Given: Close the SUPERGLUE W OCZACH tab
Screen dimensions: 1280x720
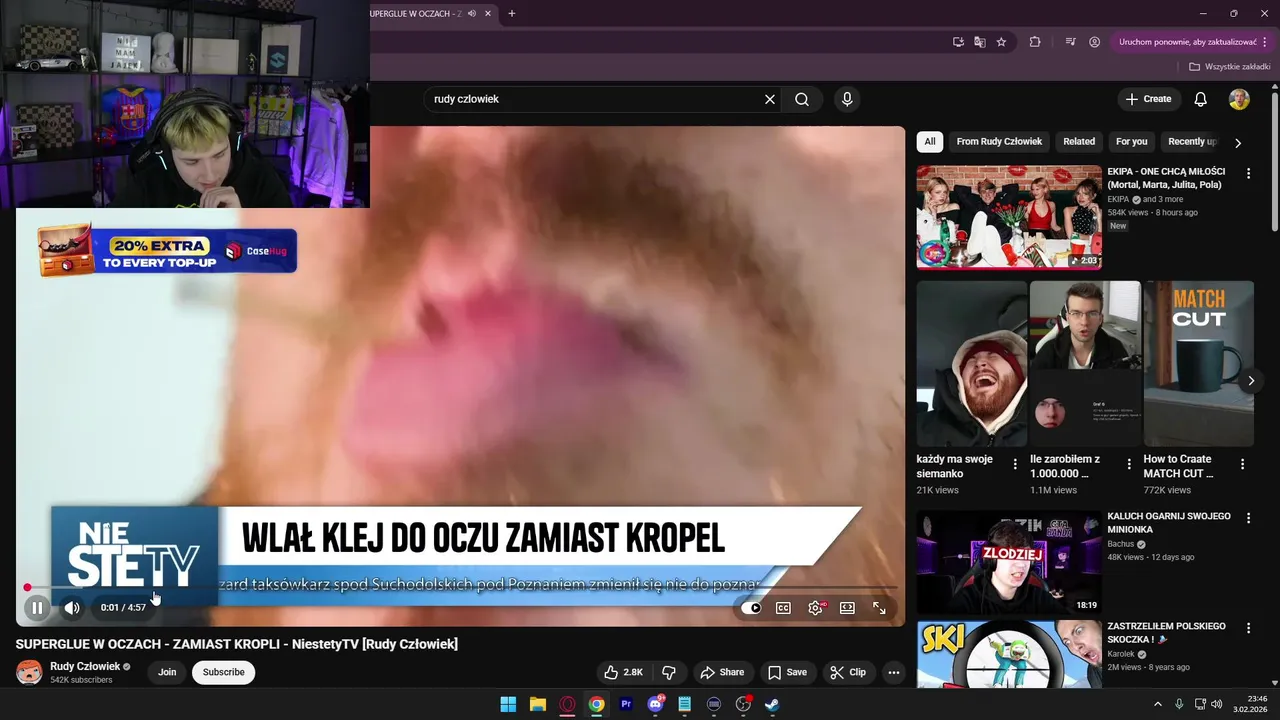Looking at the screenshot, I should pos(487,14).
